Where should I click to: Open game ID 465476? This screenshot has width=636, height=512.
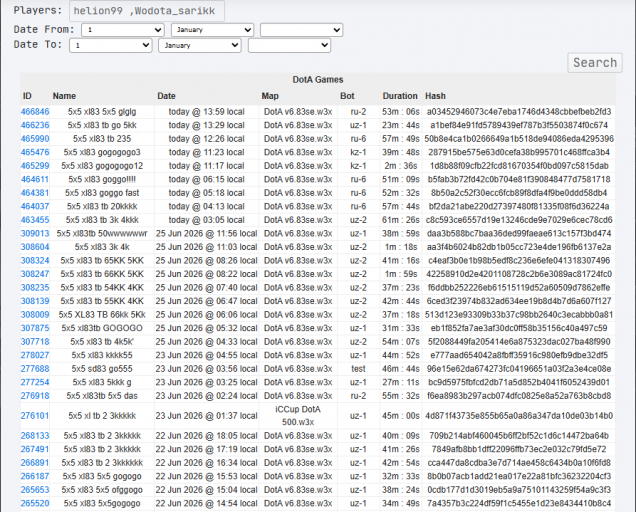pyautogui.click(x=35, y=153)
